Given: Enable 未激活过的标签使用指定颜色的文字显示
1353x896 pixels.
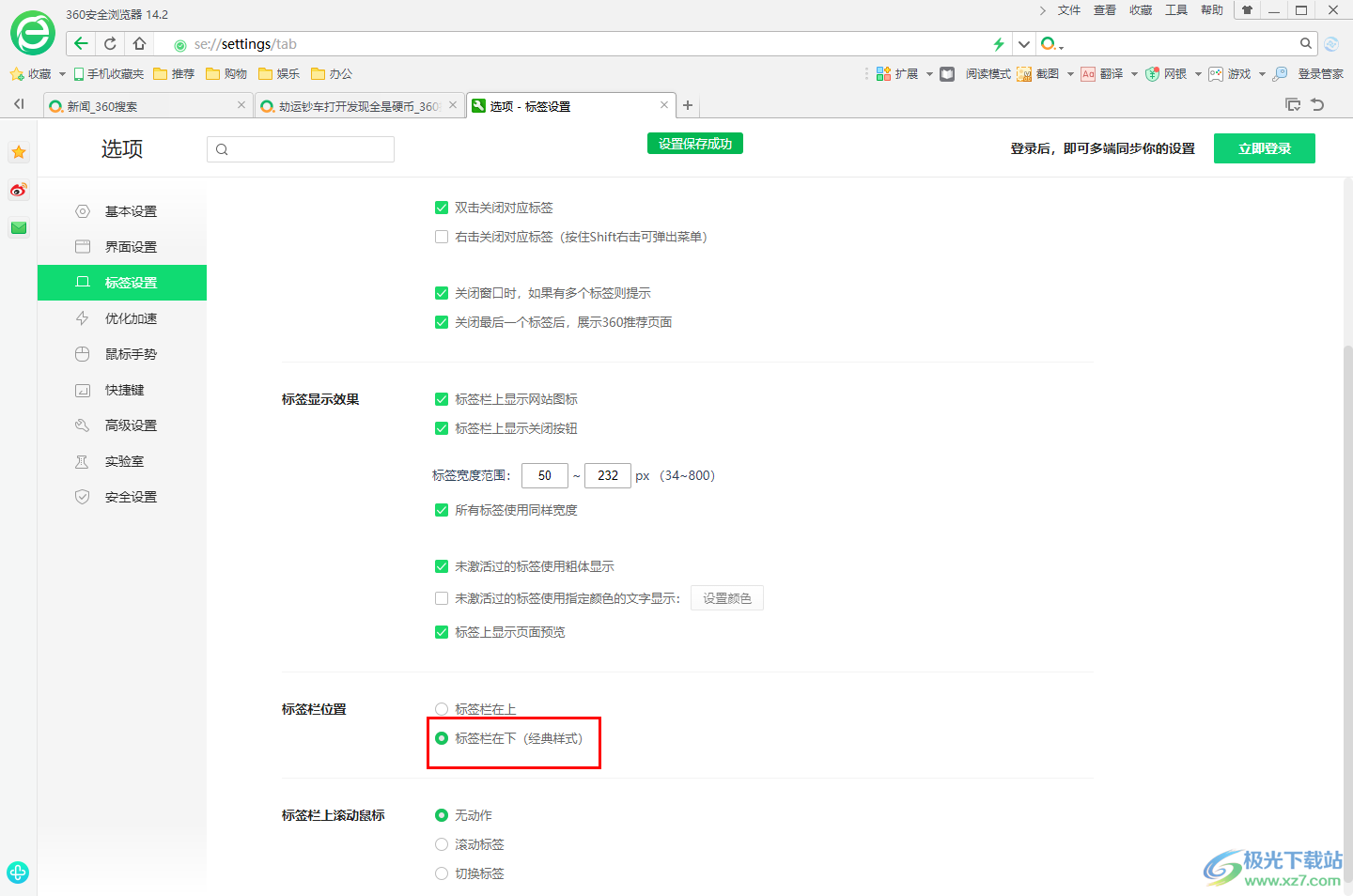Looking at the screenshot, I should tap(442, 598).
